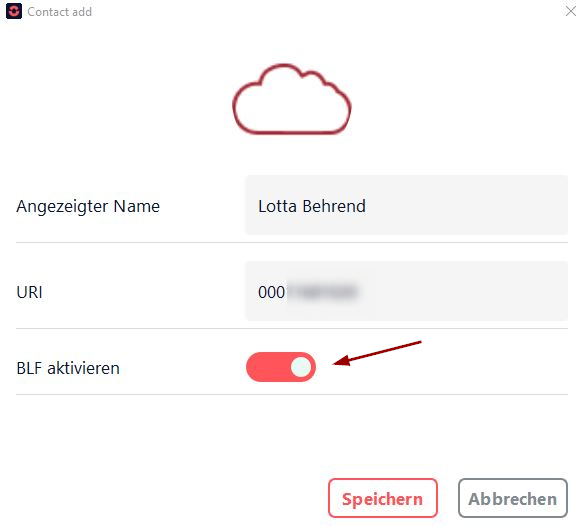Click the red track of BLF switch

click(266, 367)
